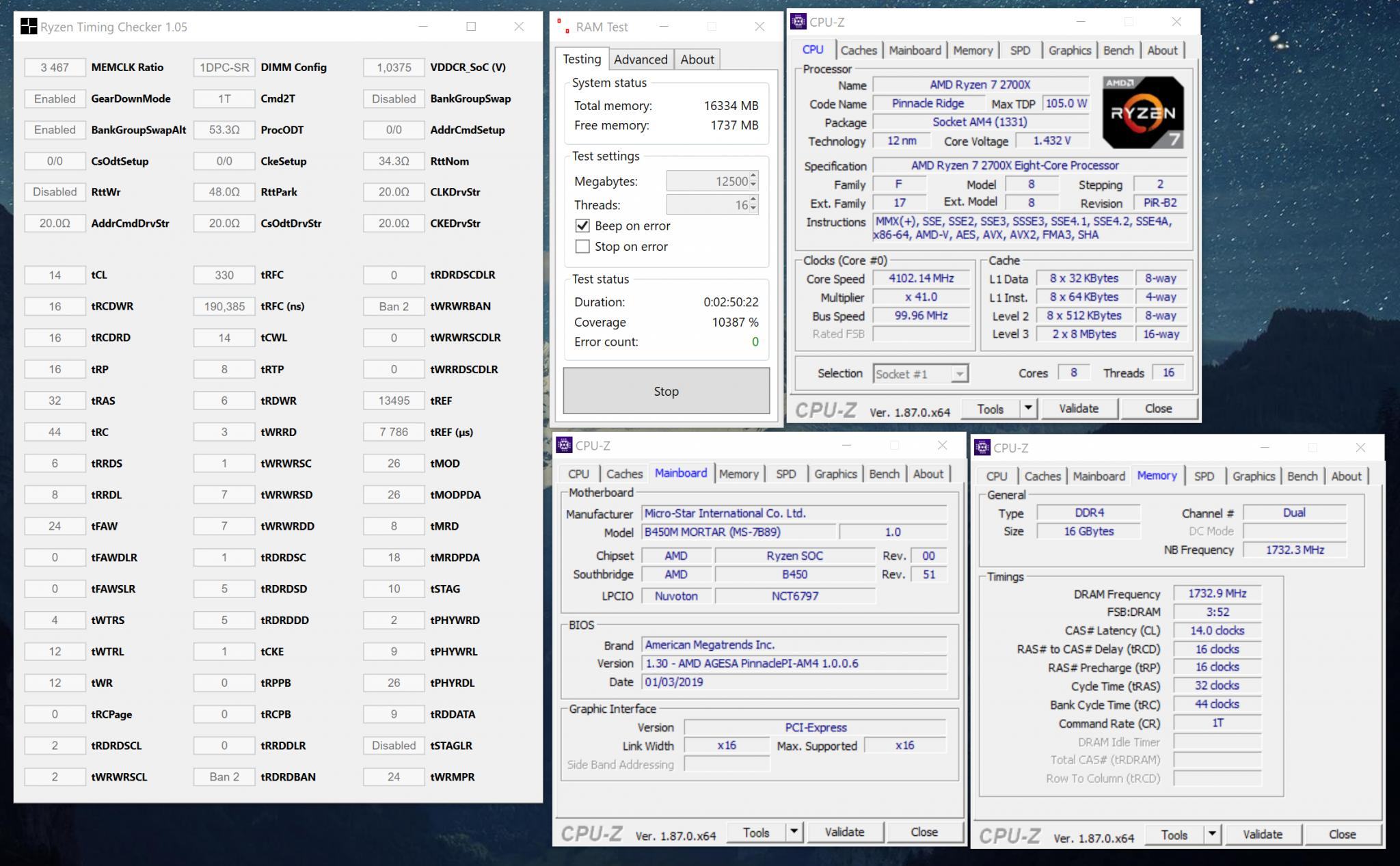
Task: Increase Megabytes value with stepper arrows
Action: coord(753,176)
